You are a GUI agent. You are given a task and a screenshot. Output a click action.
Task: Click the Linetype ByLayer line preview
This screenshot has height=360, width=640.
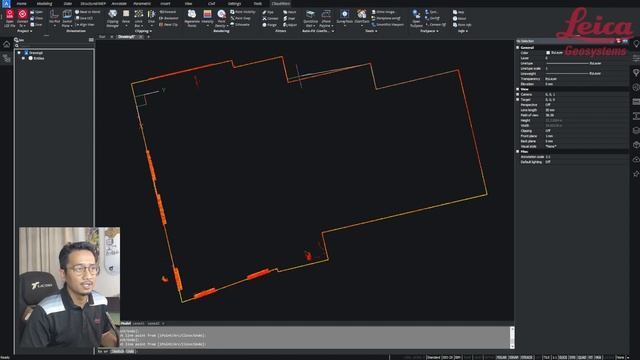tap(567, 63)
